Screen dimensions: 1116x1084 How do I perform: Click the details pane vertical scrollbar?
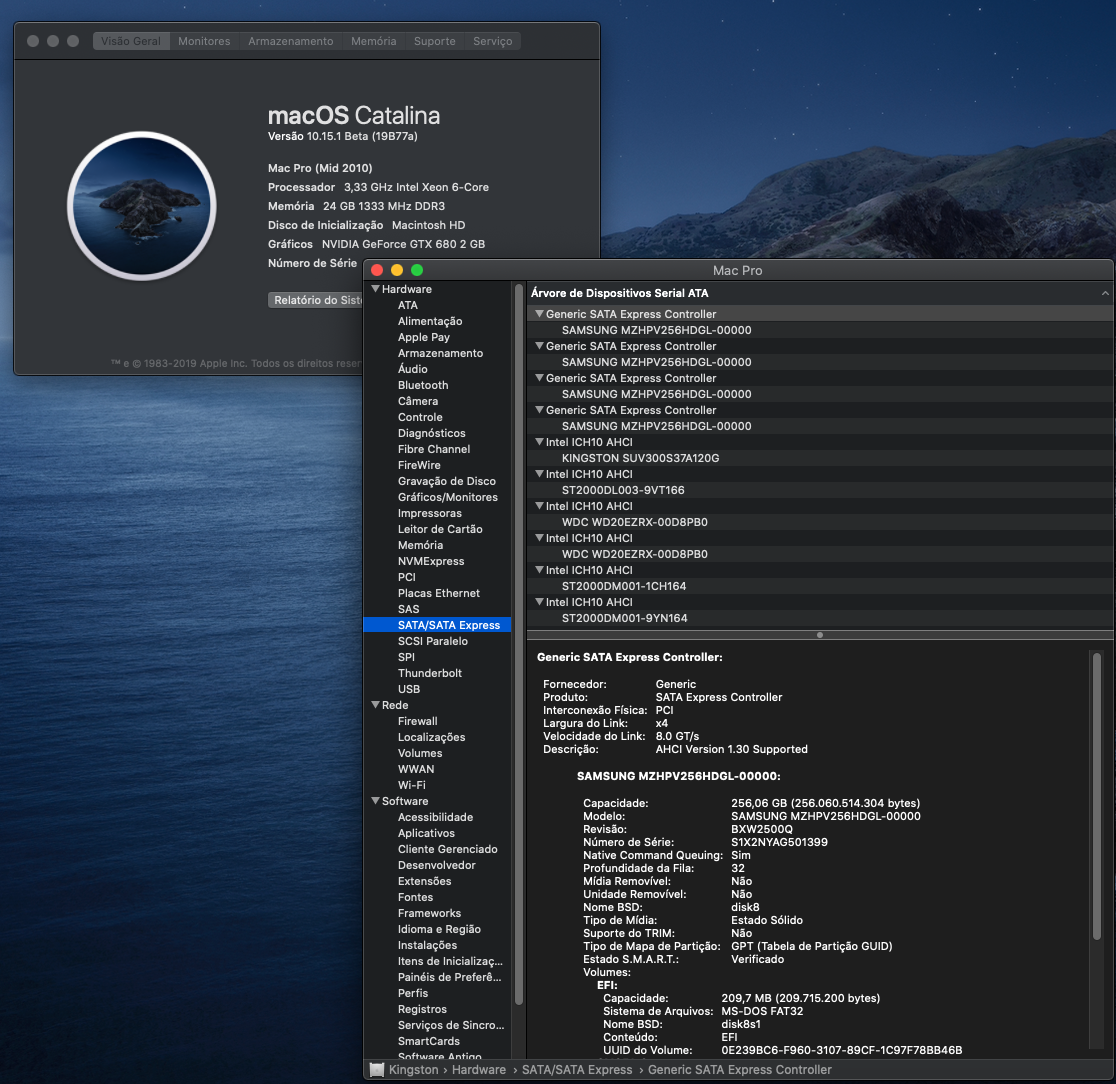point(1097,796)
